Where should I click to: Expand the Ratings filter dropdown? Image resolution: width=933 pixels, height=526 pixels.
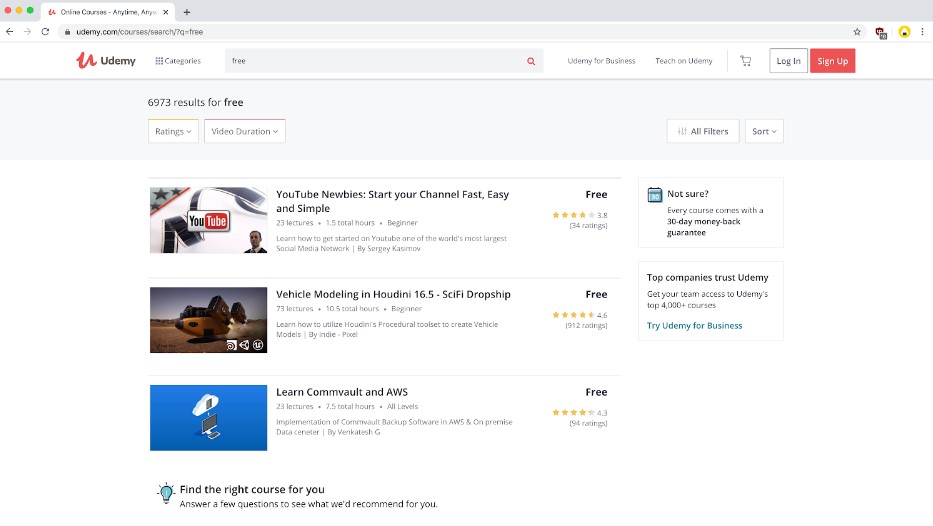(173, 131)
